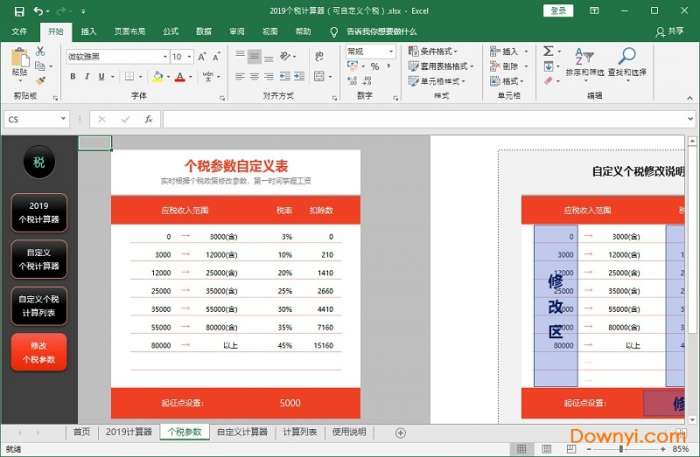The width and height of the screenshot is (700, 457).
Task: Click the Save icon in quick access toolbar
Action: pyautogui.click(x=19, y=11)
